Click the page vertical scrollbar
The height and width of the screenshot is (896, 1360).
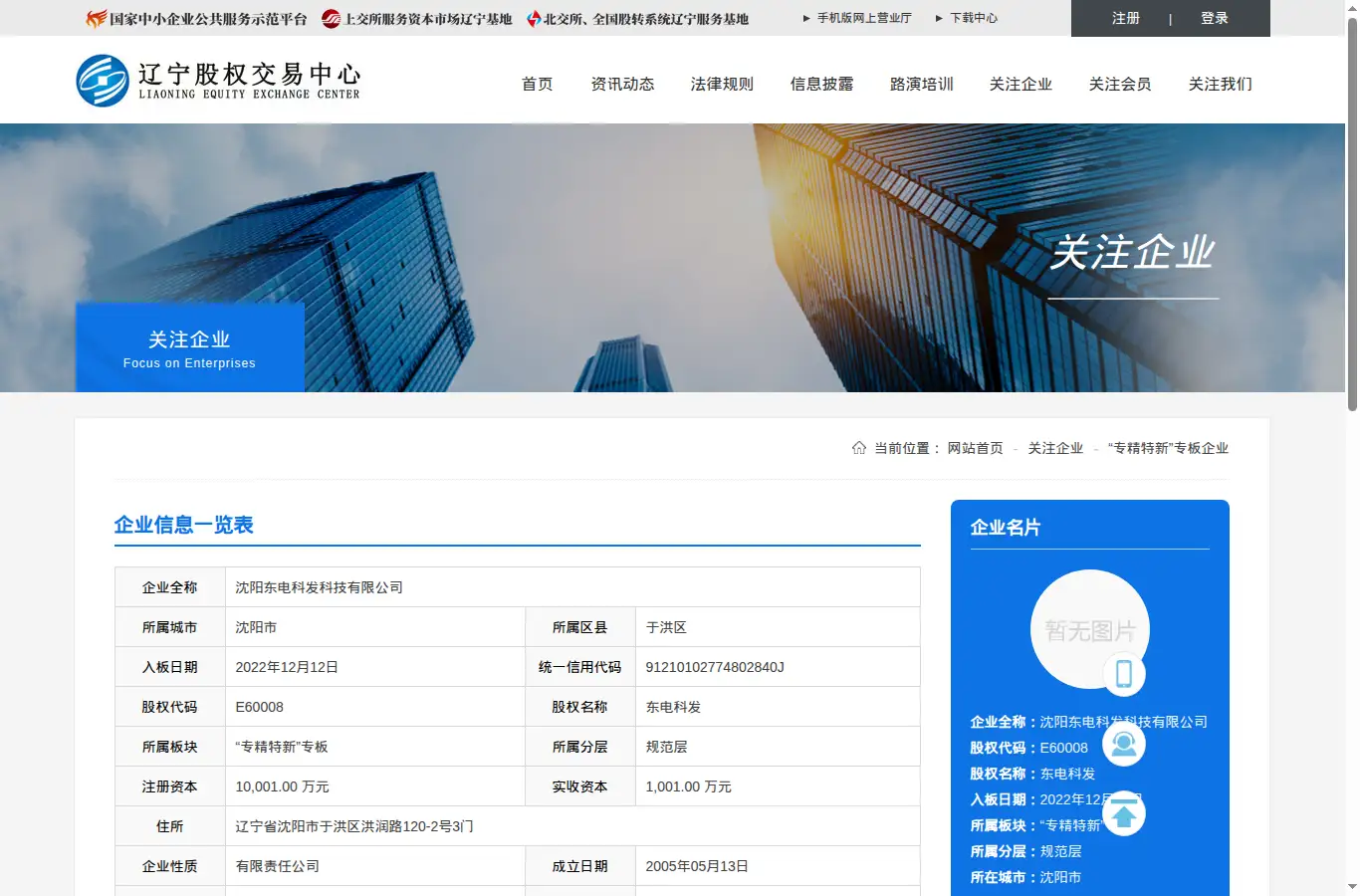pyautogui.click(x=1352, y=214)
